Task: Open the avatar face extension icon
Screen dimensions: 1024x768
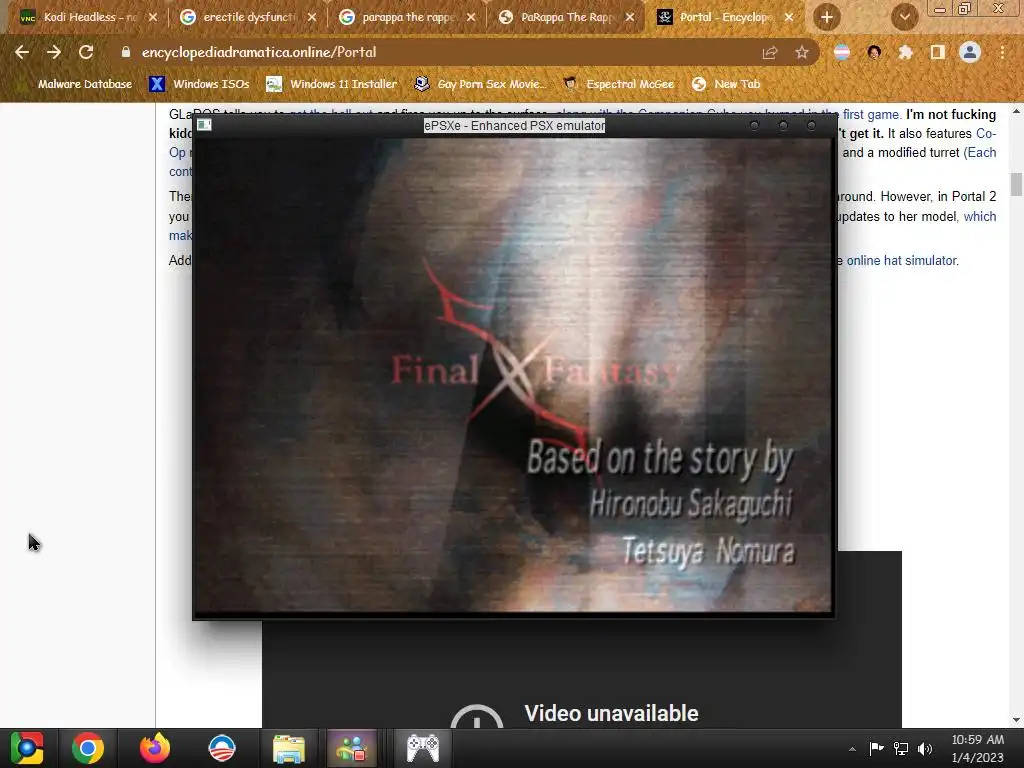Action: point(874,52)
